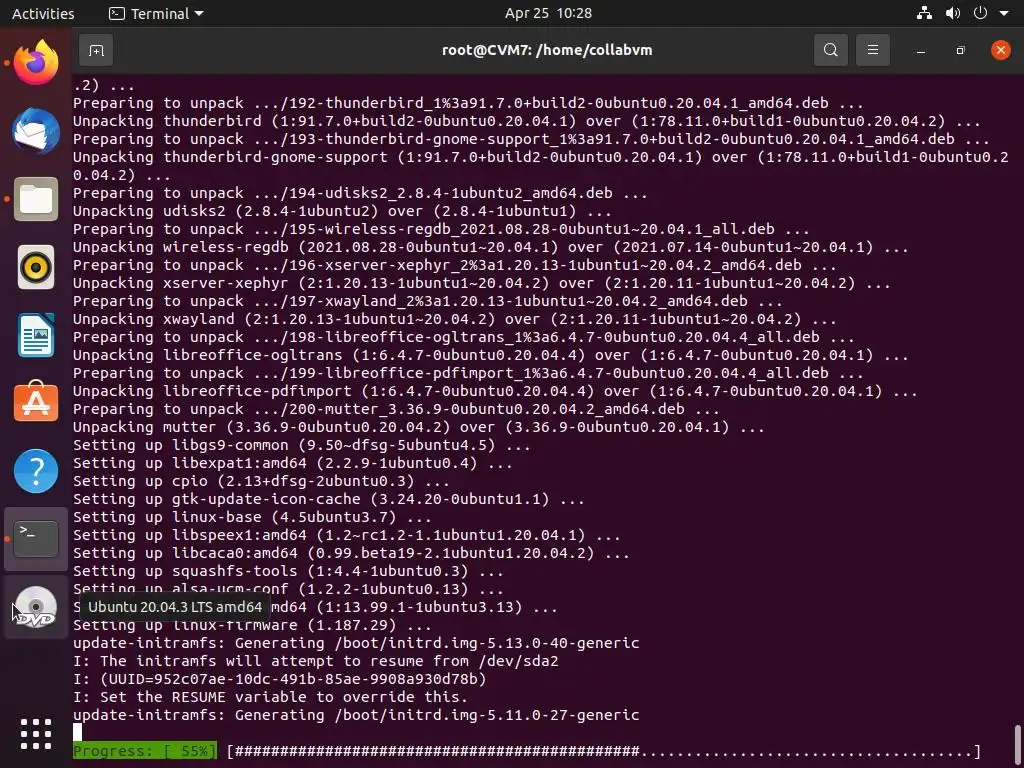The width and height of the screenshot is (1024, 768).
Task: Click 'Setting up gtk-update-icon-cache' line
Action: point(328,500)
